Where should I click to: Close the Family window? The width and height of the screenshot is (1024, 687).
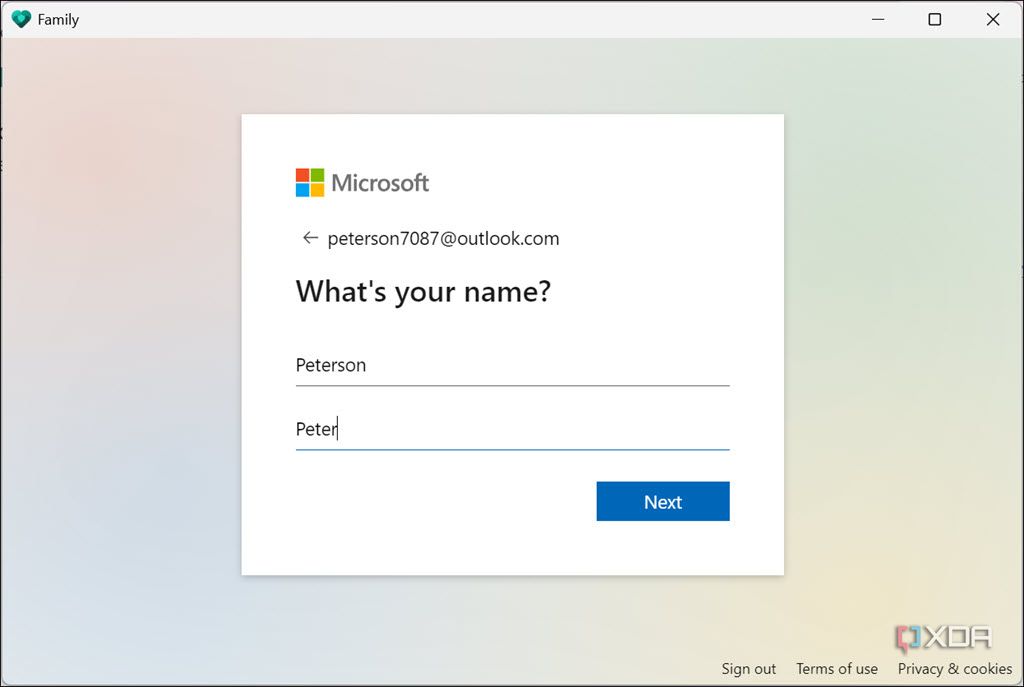click(992, 19)
